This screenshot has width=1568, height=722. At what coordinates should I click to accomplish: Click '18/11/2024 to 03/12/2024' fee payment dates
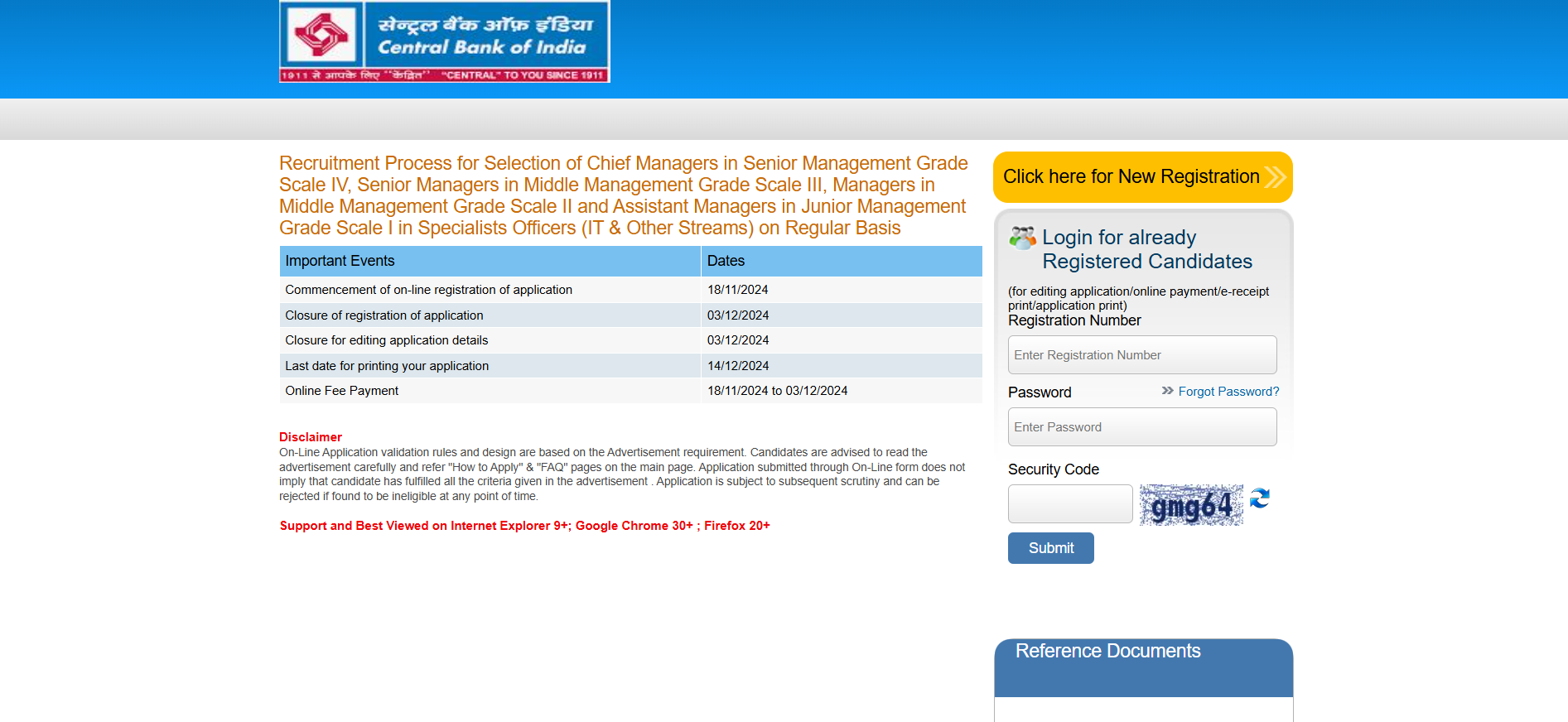778,391
